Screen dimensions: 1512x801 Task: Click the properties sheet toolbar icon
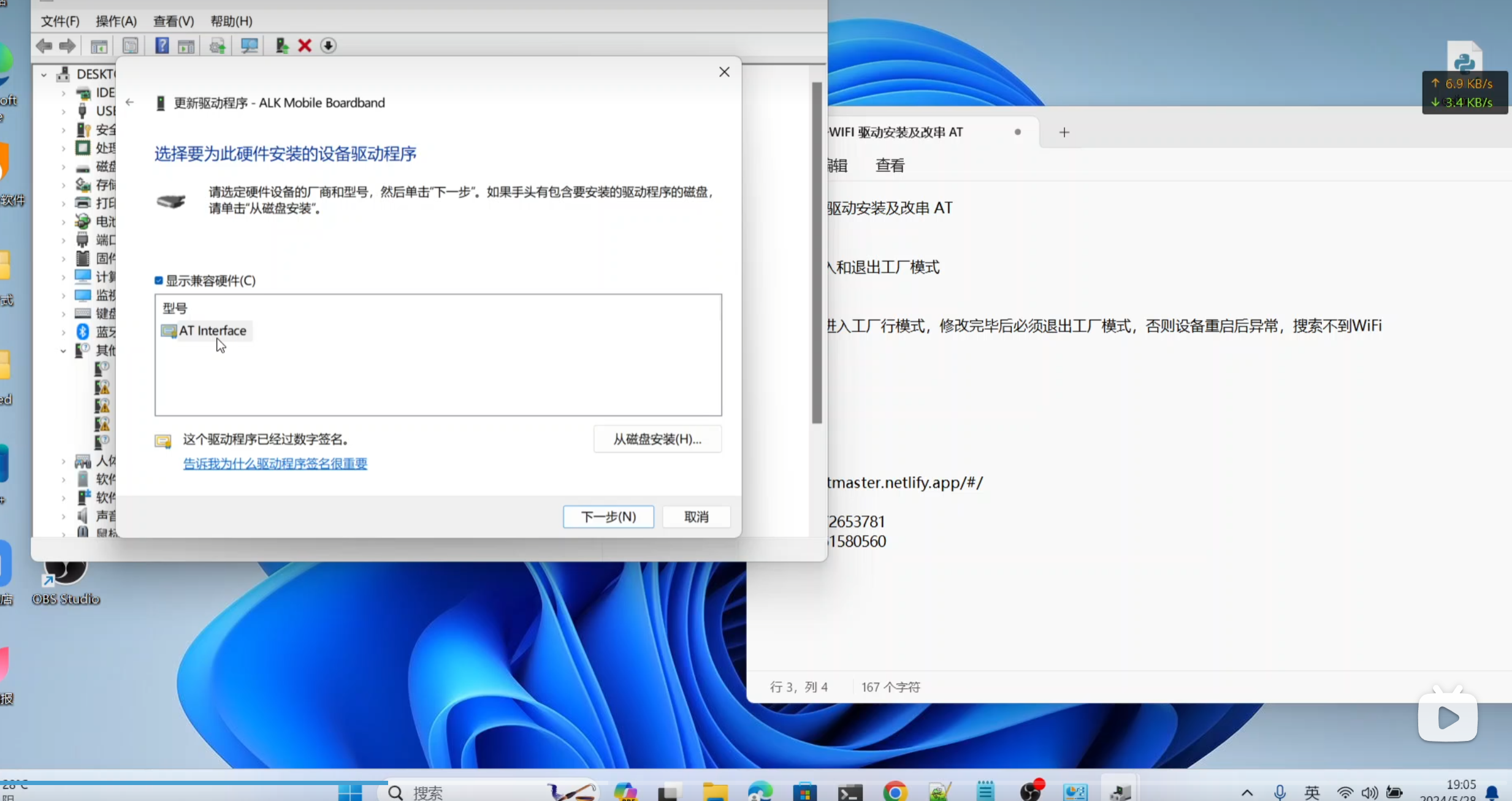pyautogui.click(x=130, y=45)
